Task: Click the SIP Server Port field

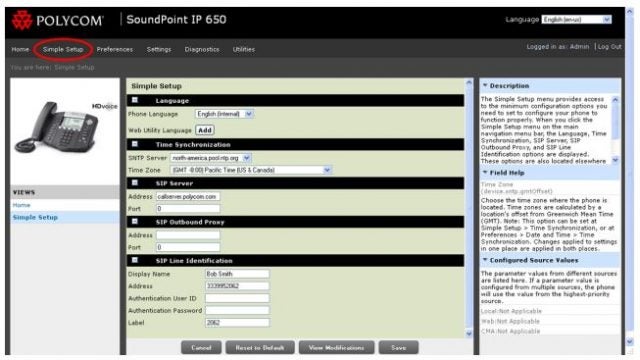Action: [x=188, y=209]
